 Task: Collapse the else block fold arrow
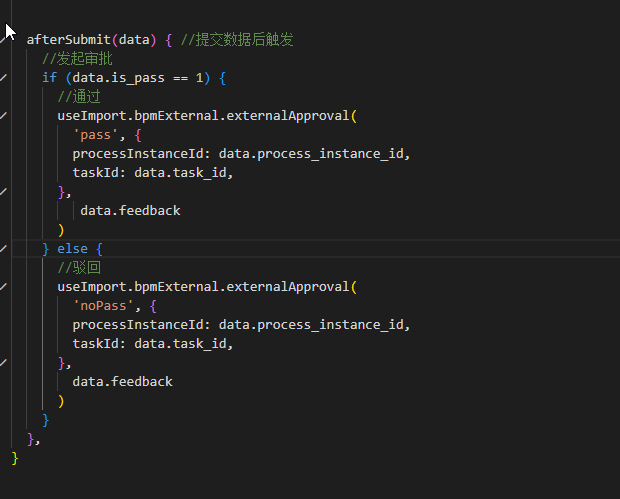5,248
